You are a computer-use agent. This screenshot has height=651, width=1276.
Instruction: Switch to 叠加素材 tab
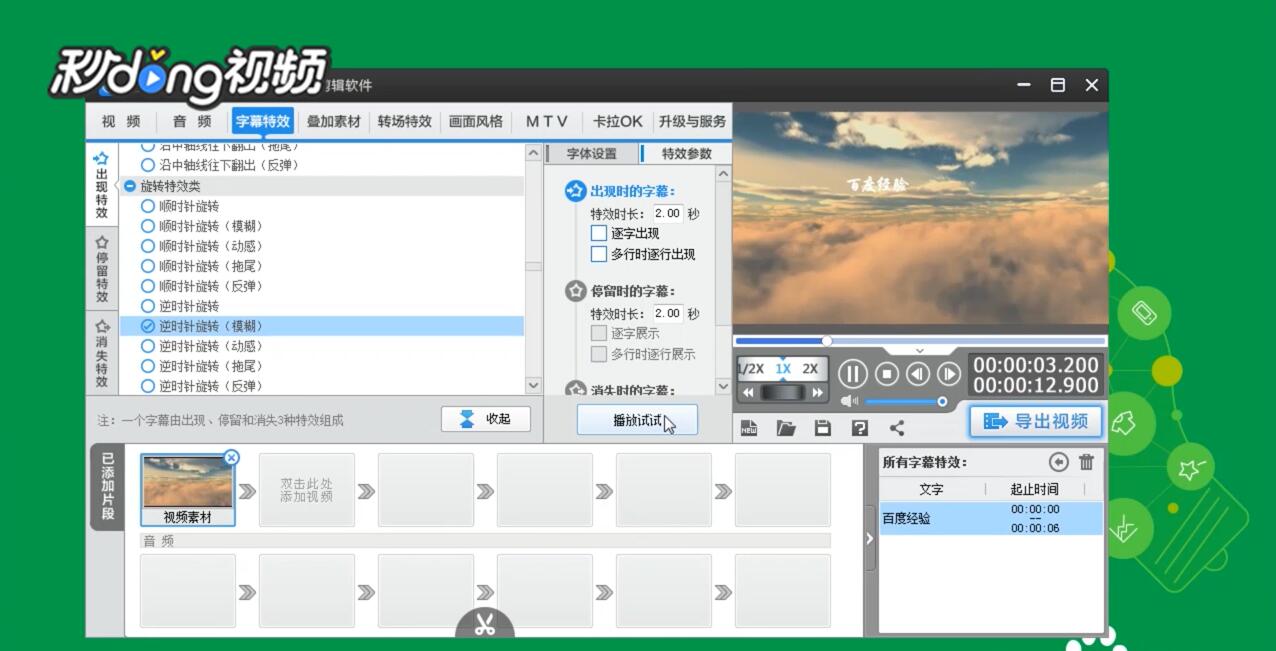[x=333, y=121]
